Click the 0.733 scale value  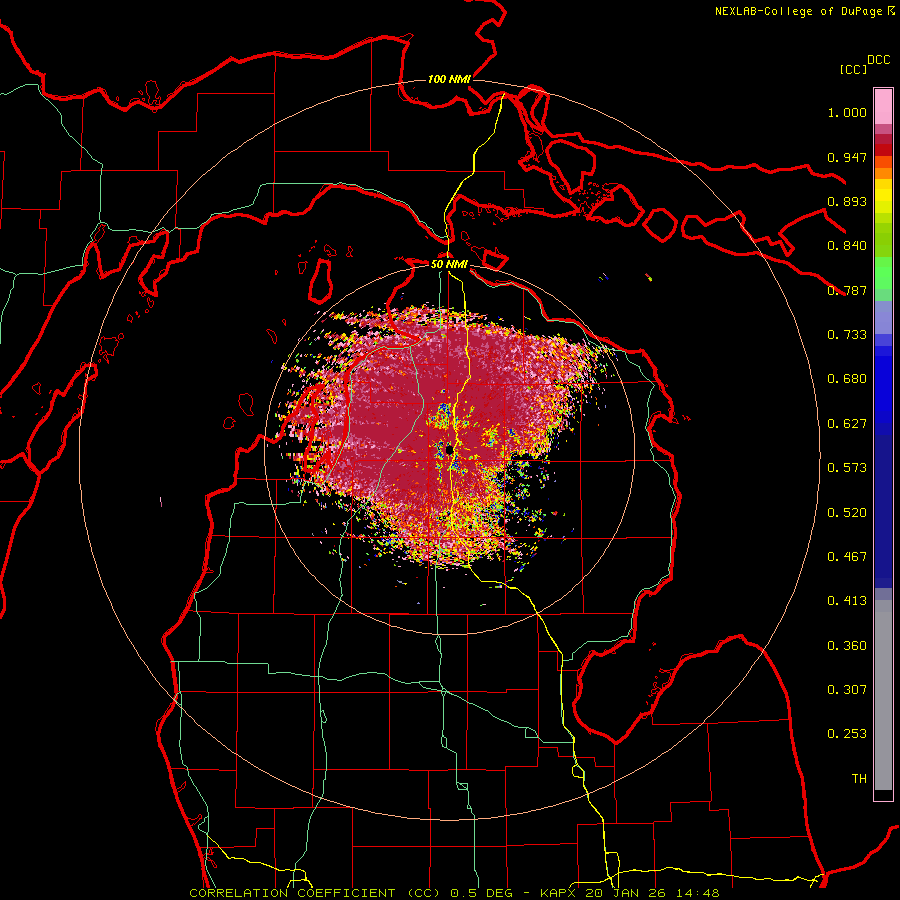[847, 335]
